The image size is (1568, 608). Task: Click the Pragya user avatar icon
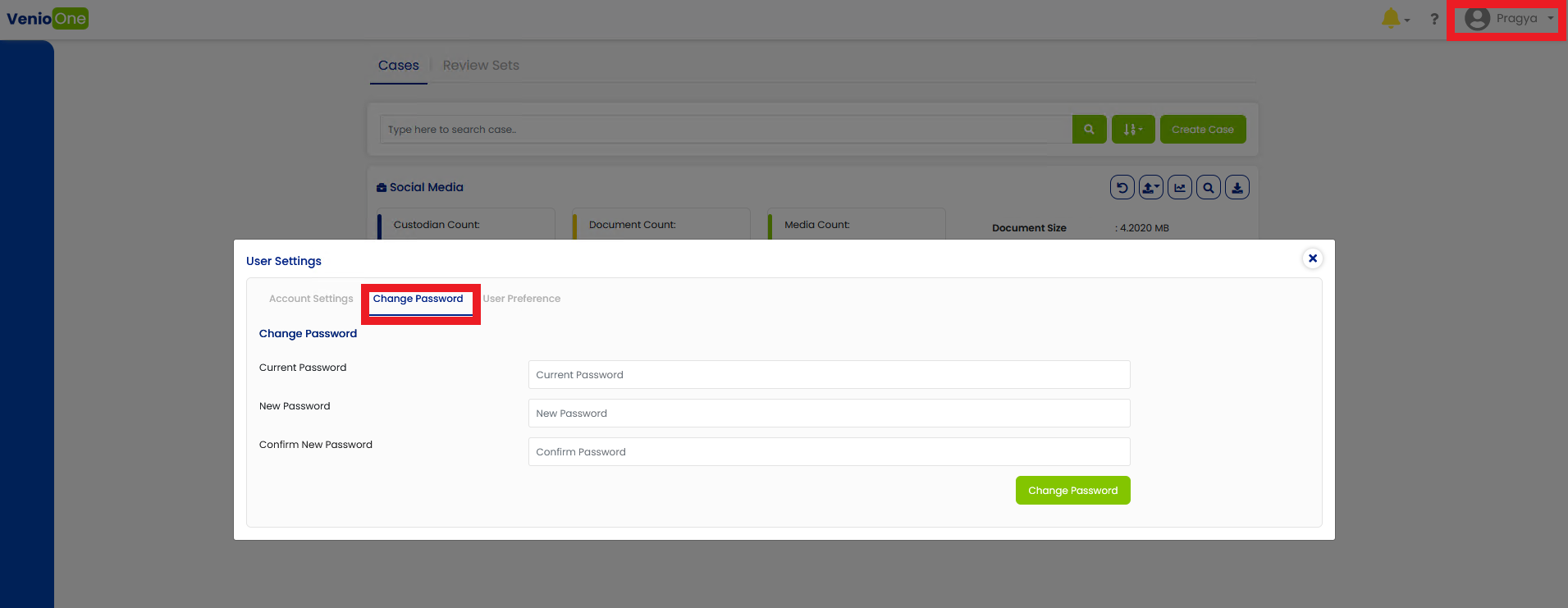click(1477, 18)
